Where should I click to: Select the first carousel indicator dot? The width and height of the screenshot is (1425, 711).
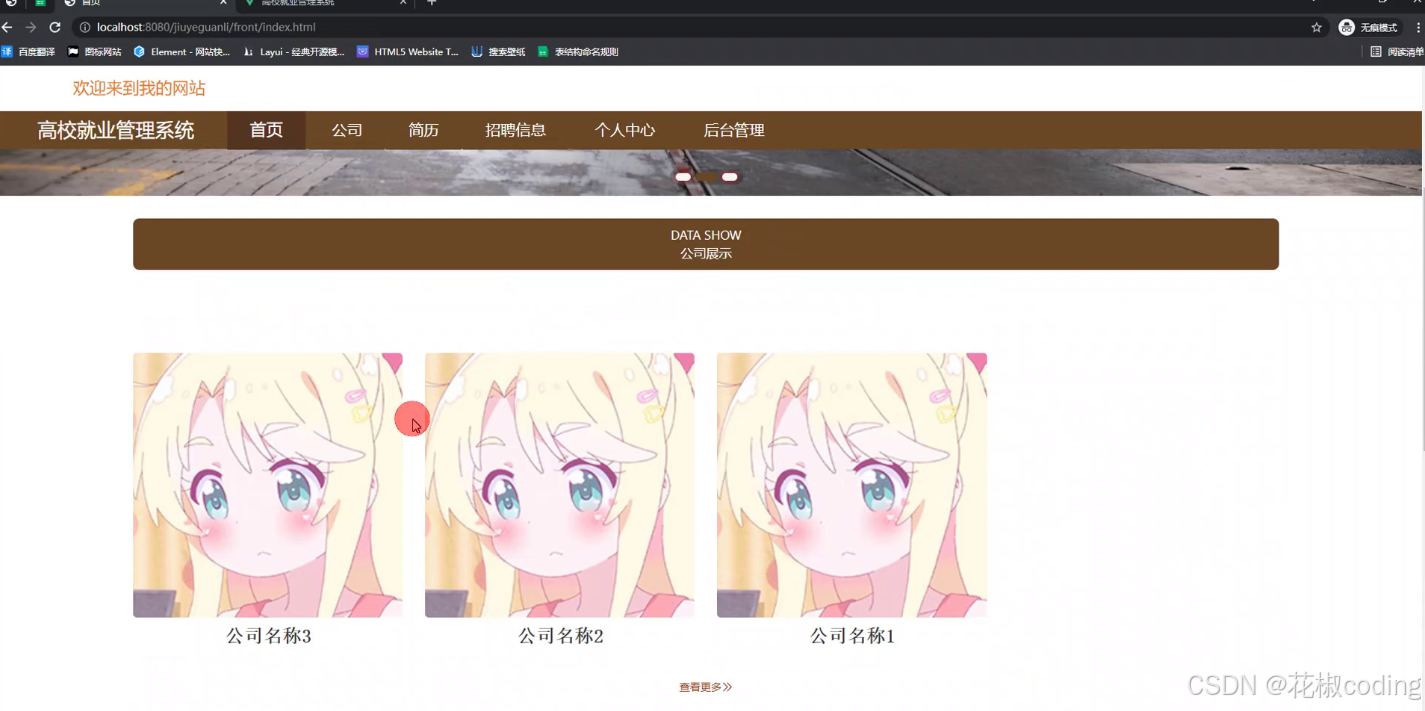click(x=683, y=177)
